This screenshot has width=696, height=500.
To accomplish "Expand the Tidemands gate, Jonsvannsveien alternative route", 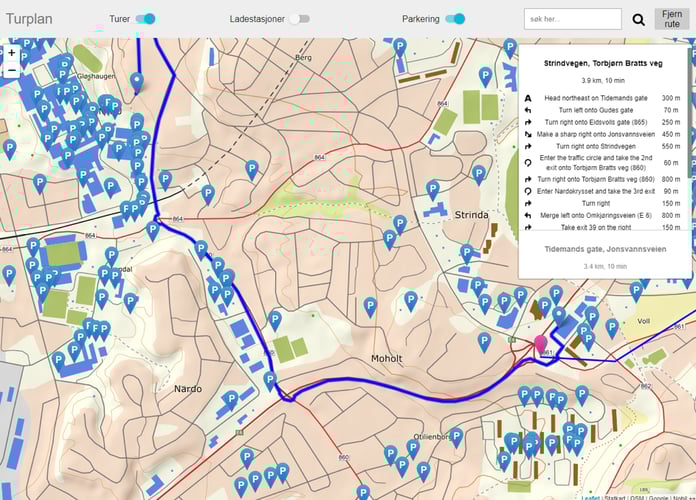I will (604, 248).
